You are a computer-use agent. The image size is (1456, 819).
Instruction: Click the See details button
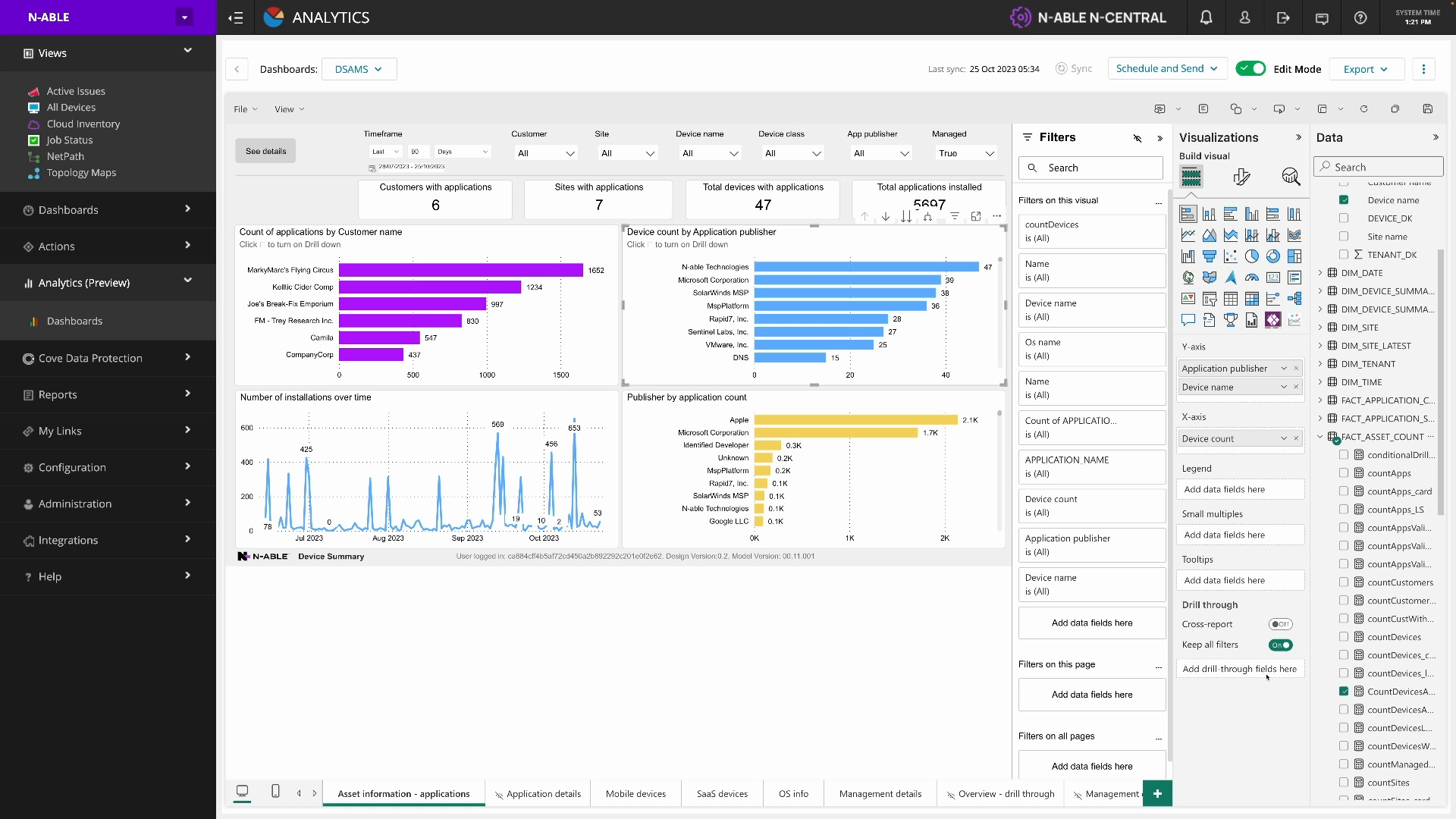pos(265,151)
